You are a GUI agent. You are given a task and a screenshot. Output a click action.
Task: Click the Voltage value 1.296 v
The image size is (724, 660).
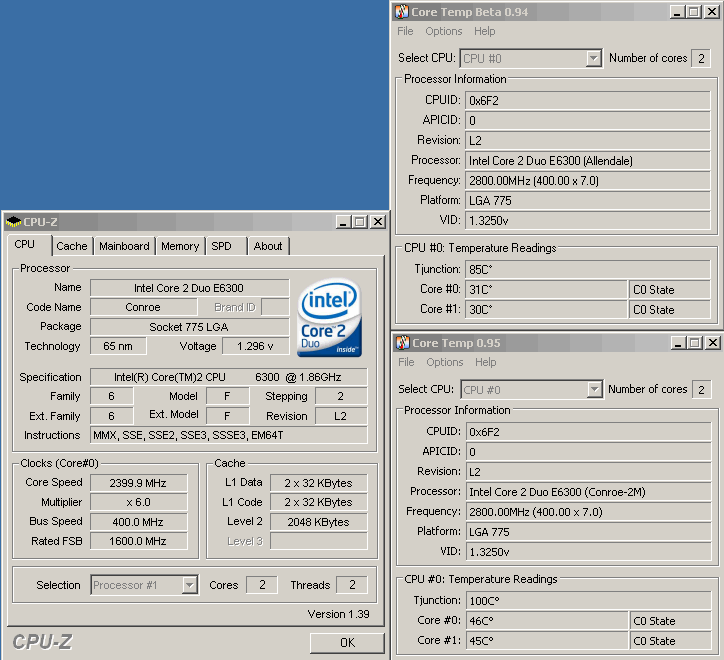point(256,346)
